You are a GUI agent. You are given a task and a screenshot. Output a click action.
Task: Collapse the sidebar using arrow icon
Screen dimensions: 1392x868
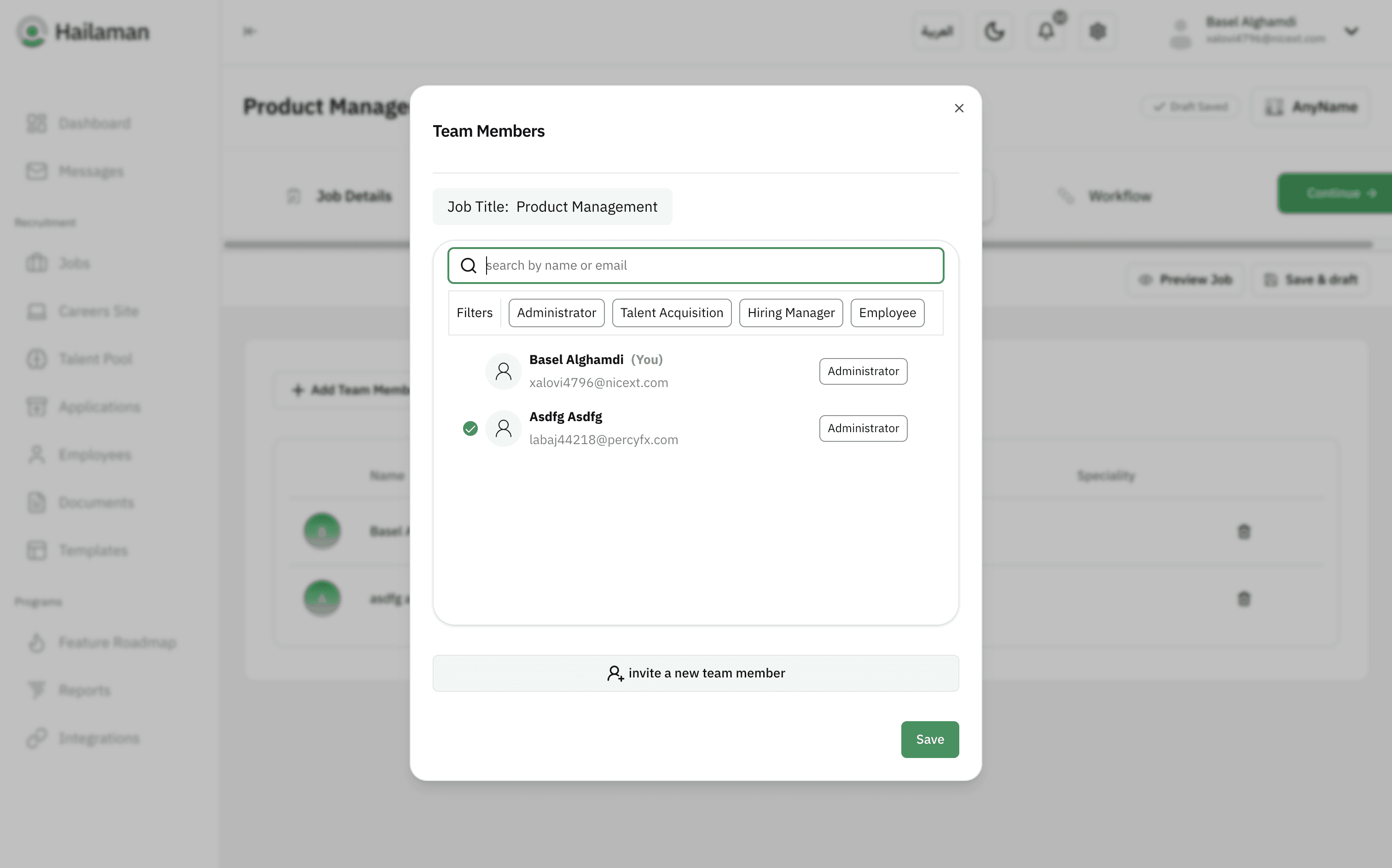coord(249,31)
